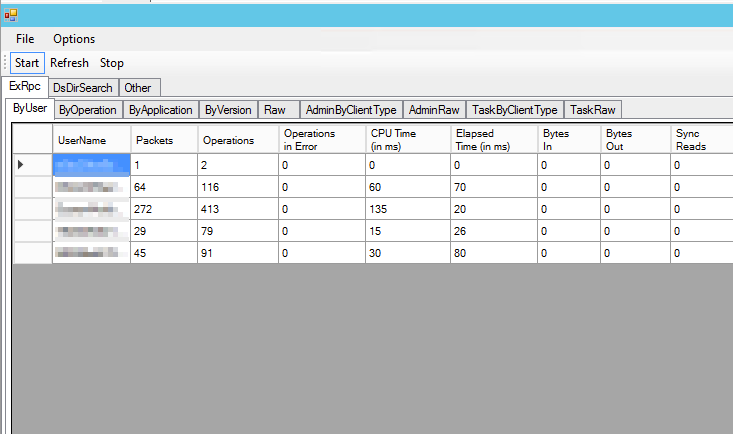This screenshot has height=434, width=733.
Task: Open the ByOperation sub-tab
Action: coord(87,110)
